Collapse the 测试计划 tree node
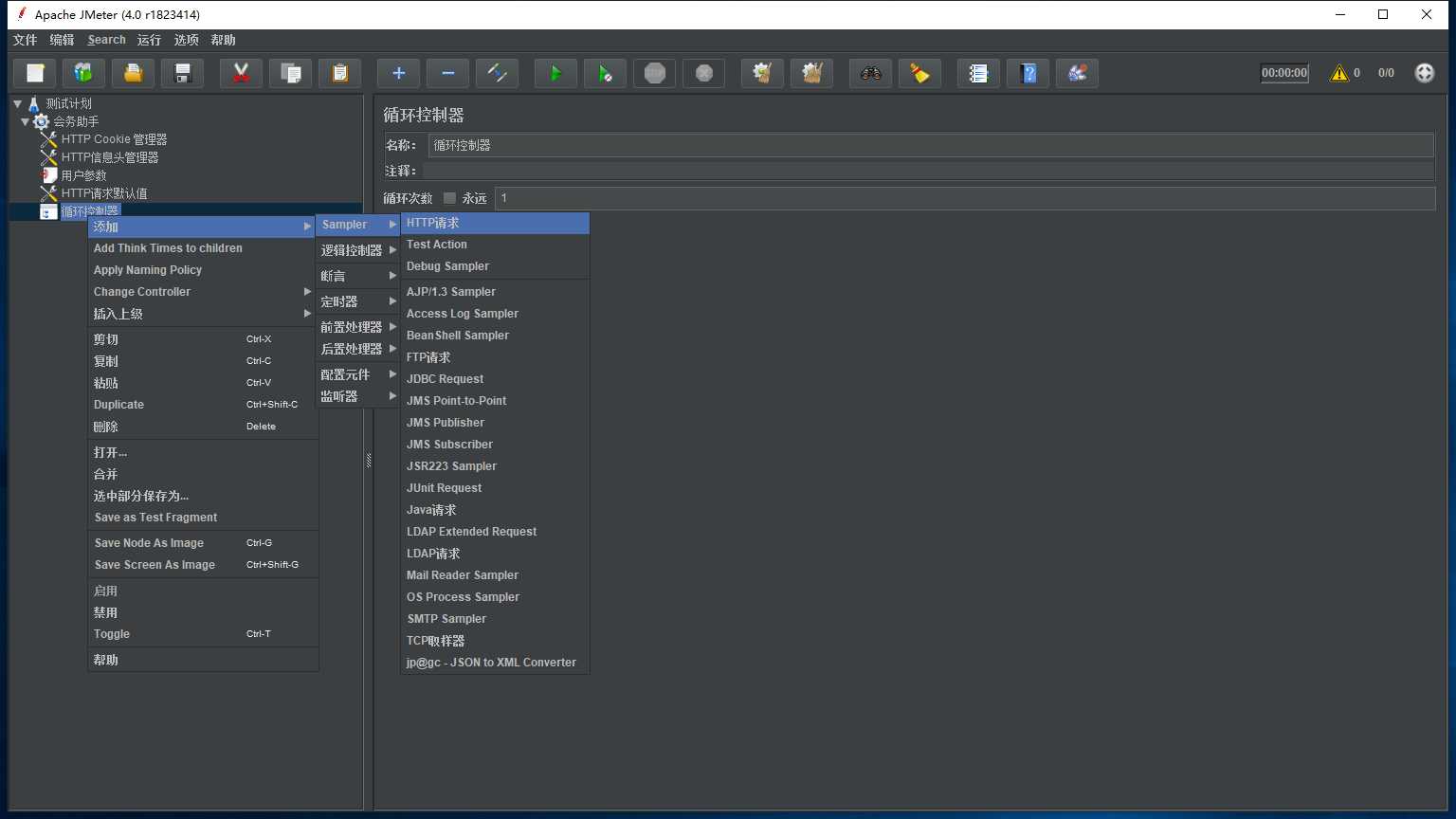Image resolution: width=1456 pixels, height=819 pixels. point(17,103)
